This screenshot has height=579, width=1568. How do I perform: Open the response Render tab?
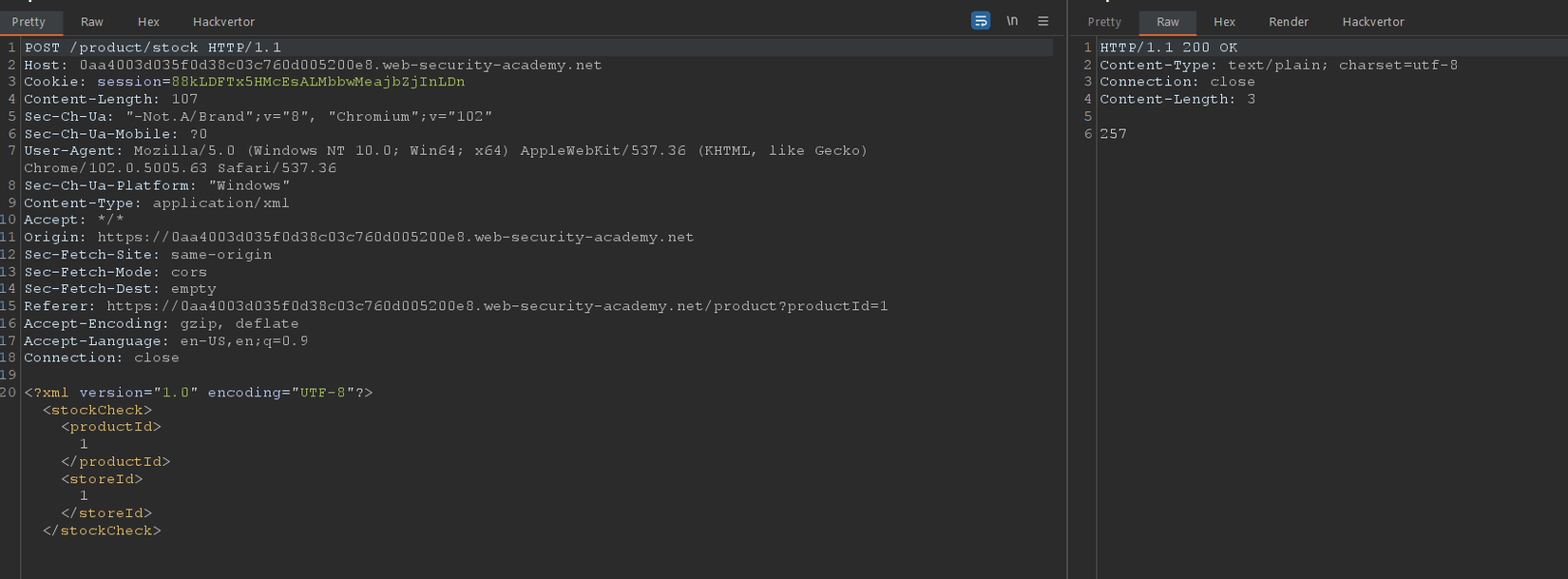click(x=1289, y=22)
